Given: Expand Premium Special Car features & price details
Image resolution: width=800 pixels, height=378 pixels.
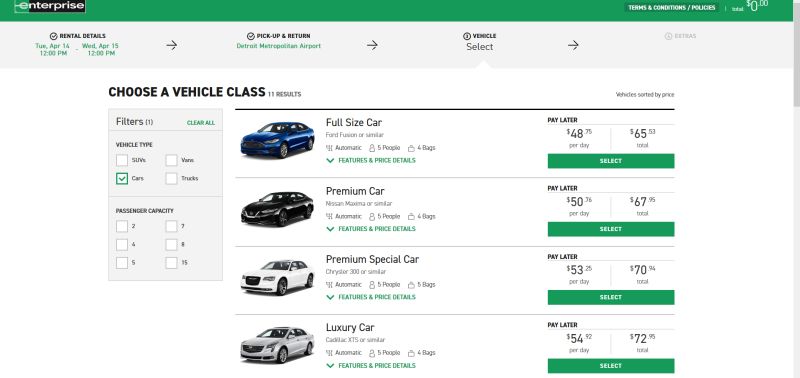Looking at the screenshot, I should tap(371, 297).
